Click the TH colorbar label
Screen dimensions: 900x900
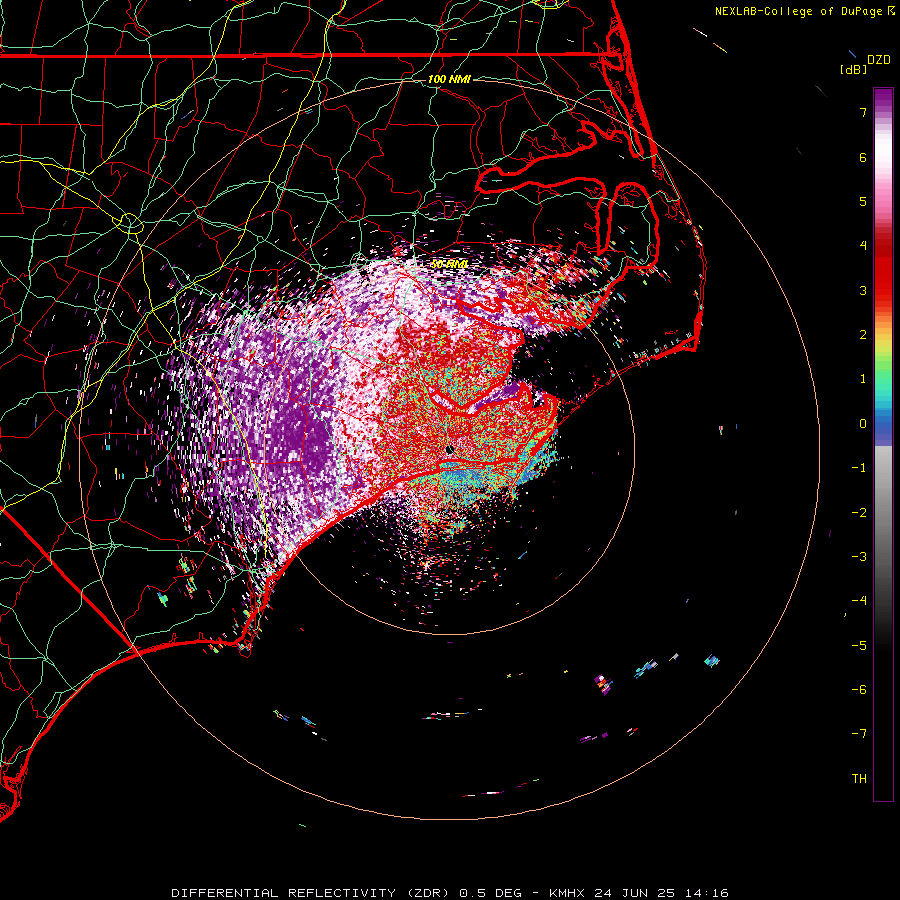859,779
